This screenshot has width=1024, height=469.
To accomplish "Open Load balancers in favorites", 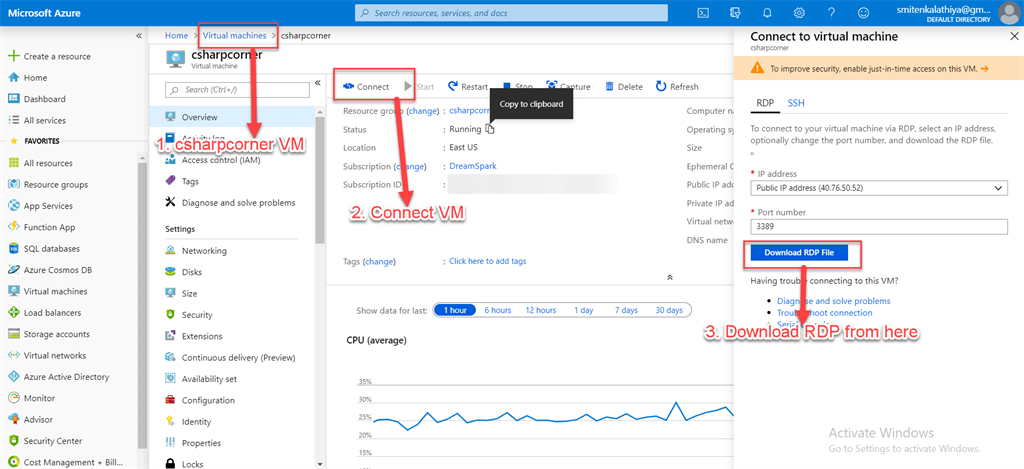I will tap(52, 313).
